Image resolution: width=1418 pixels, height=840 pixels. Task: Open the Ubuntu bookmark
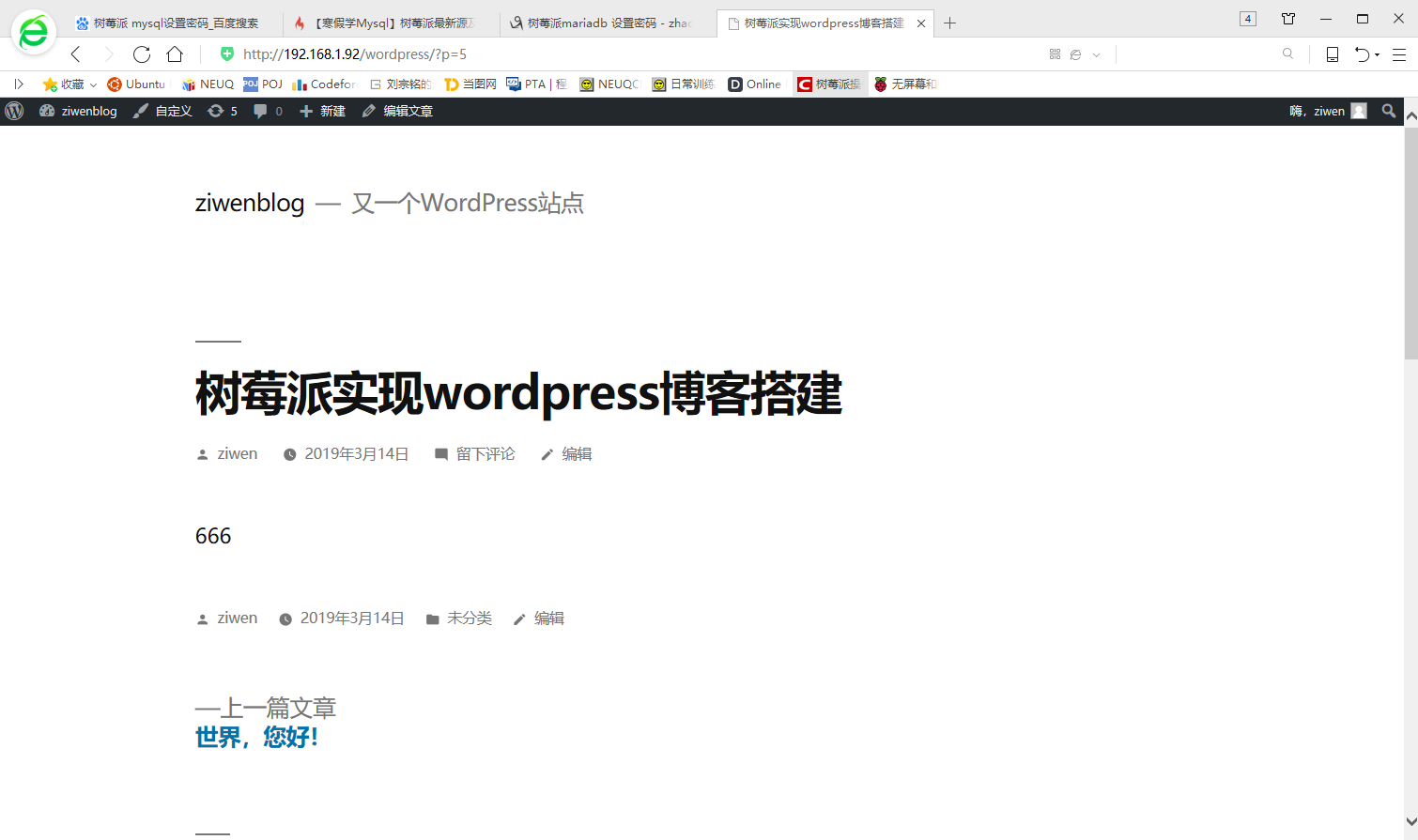[x=137, y=84]
